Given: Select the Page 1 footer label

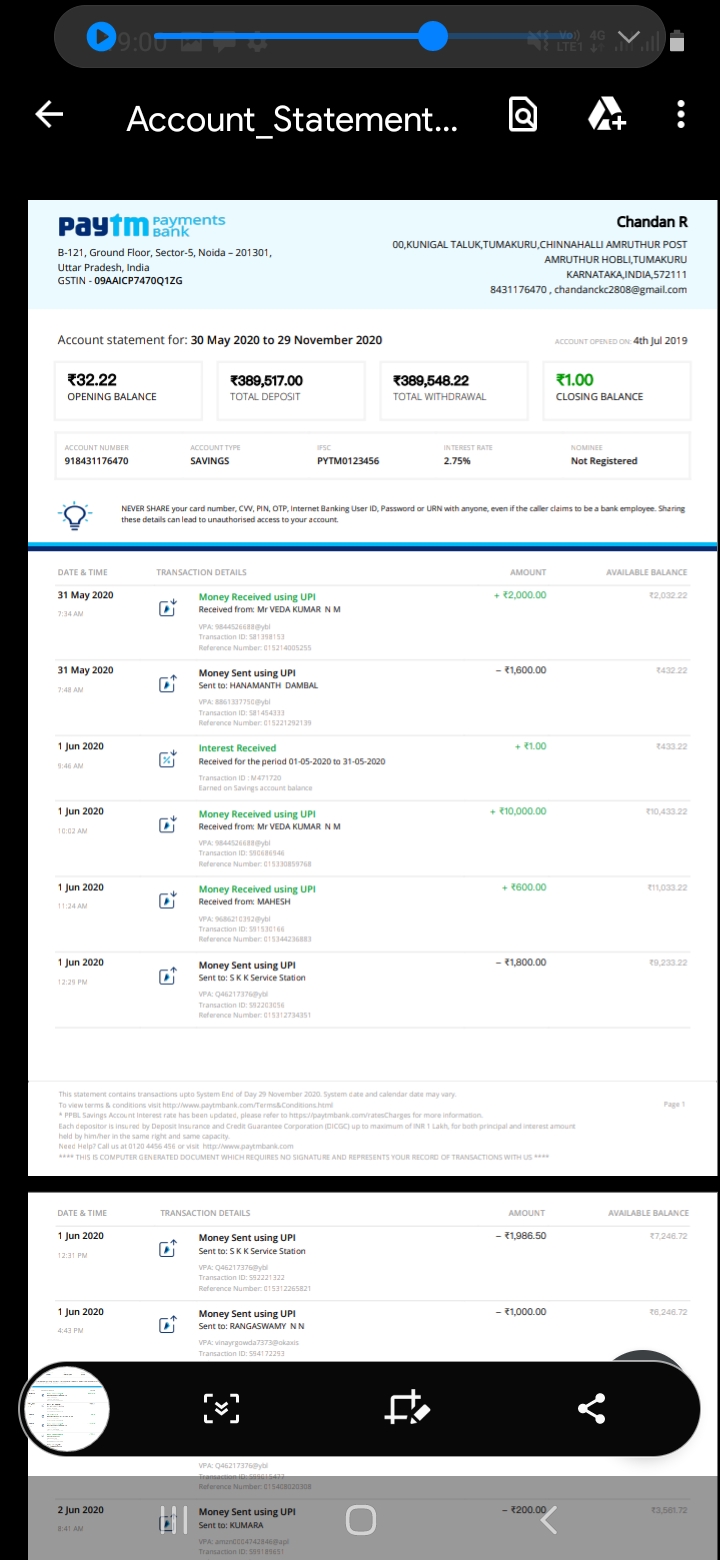Looking at the screenshot, I should coord(674,1104).
